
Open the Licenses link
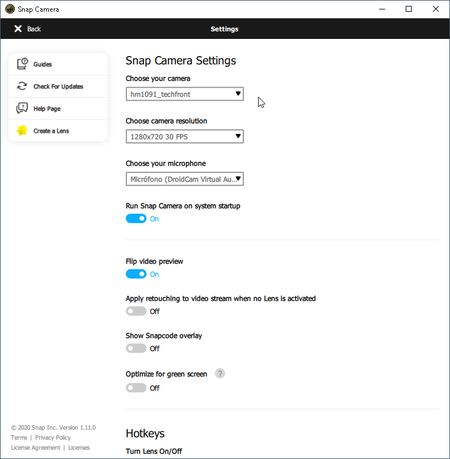[x=79, y=447]
